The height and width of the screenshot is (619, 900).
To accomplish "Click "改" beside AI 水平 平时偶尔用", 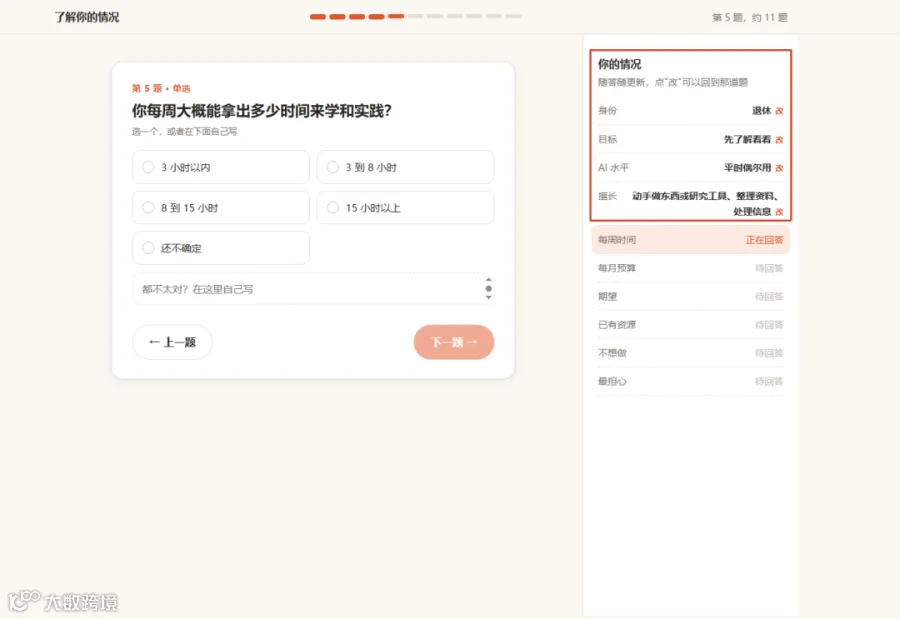I will [x=779, y=168].
